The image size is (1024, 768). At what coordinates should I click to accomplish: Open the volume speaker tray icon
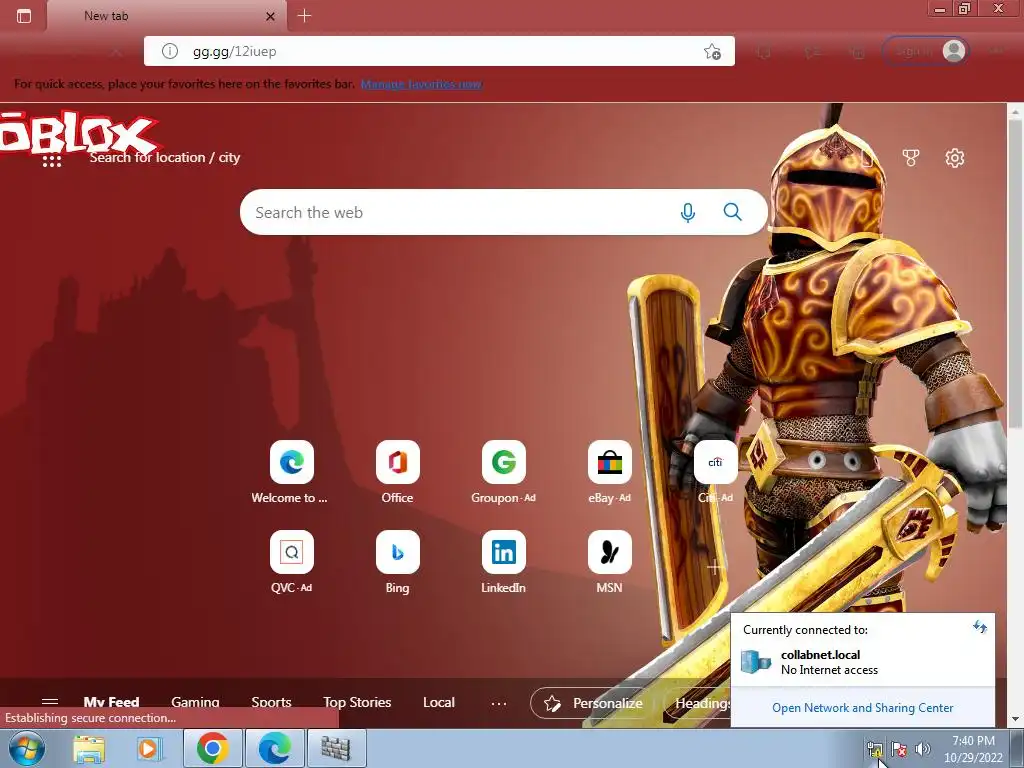922,749
